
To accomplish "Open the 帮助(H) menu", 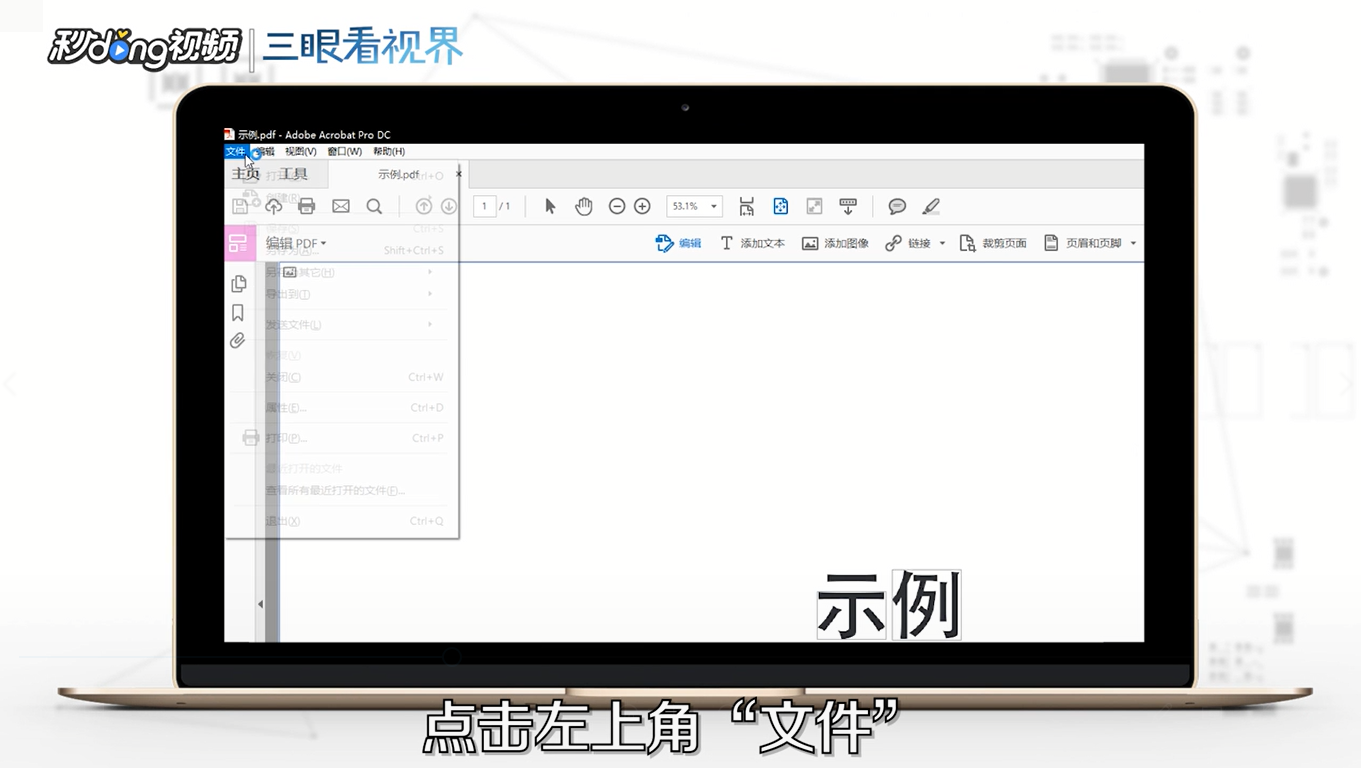I will [x=389, y=151].
